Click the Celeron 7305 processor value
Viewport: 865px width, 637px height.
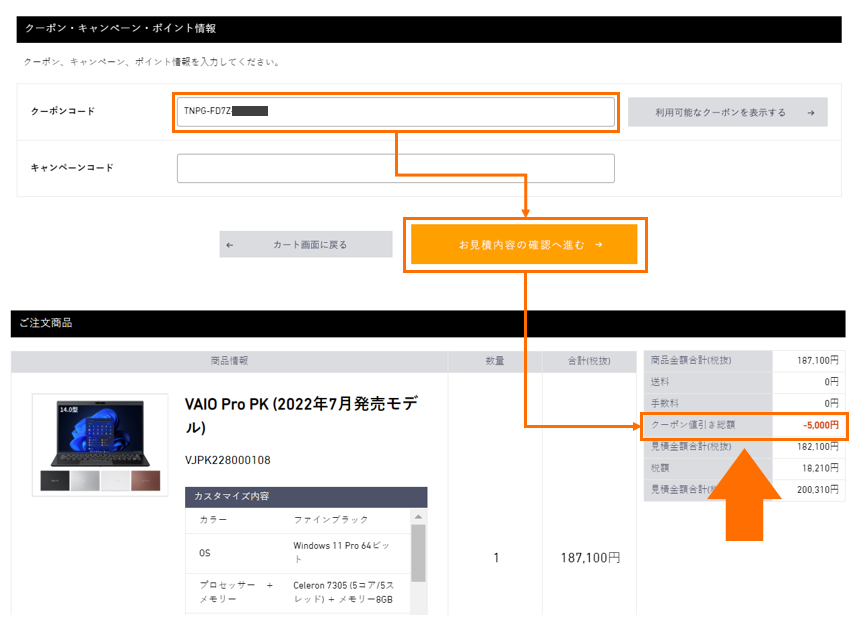pos(343,592)
